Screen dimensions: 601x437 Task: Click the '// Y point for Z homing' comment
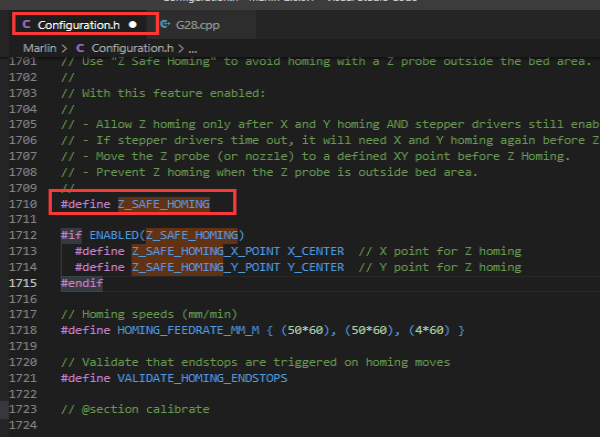tap(440, 267)
